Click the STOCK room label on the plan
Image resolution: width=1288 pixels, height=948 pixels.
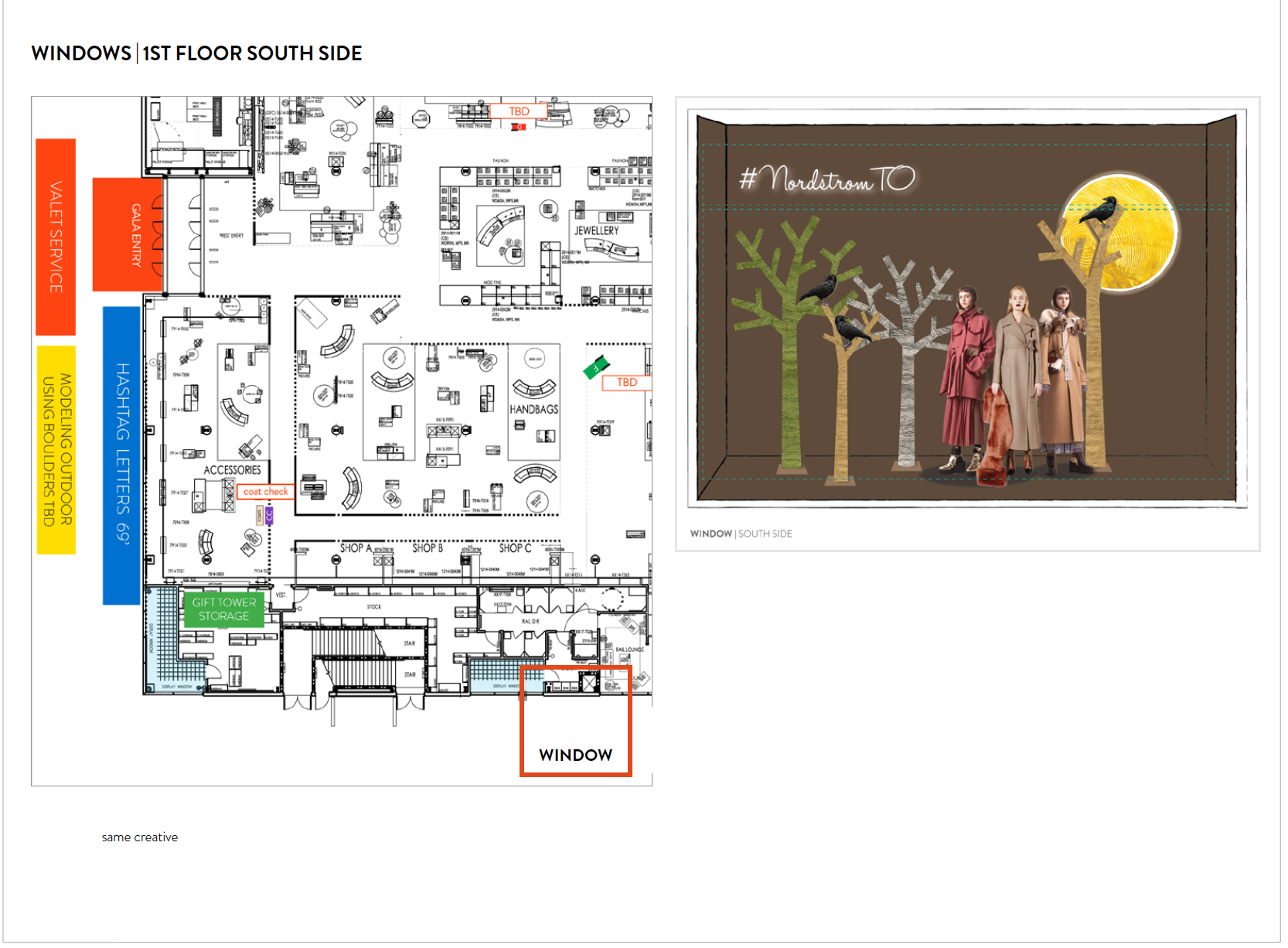(374, 607)
